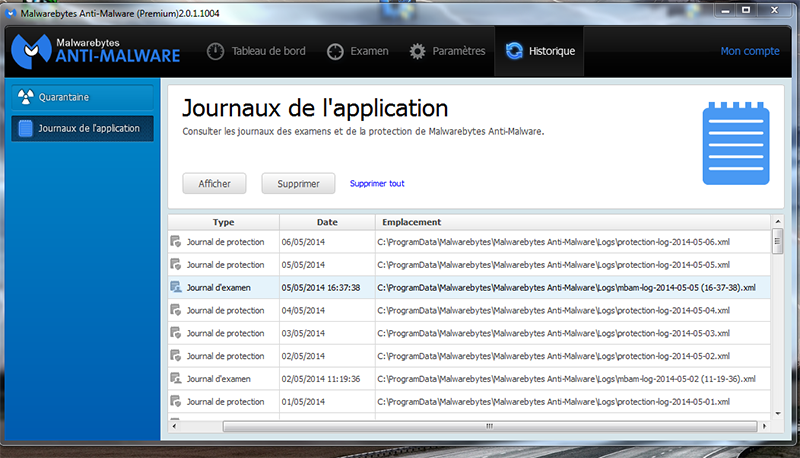The image size is (800, 458).
Task: Click path protection-log-2014-05-06.xml
Action: [554, 242]
